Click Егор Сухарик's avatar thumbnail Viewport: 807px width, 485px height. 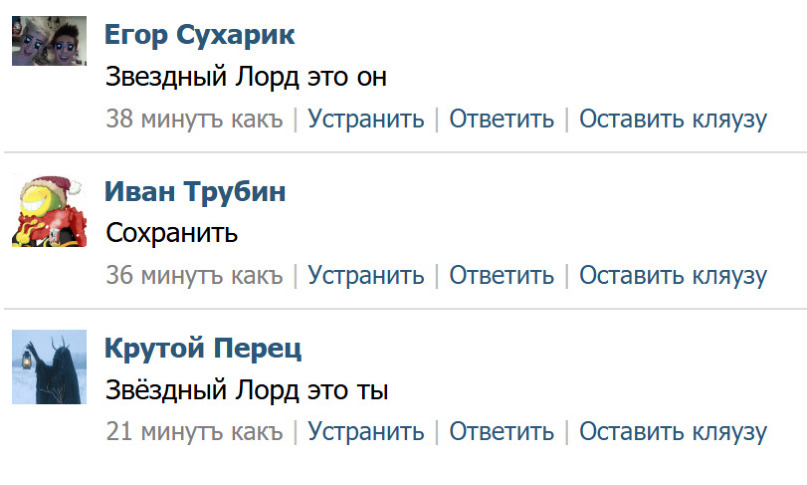[49, 43]
